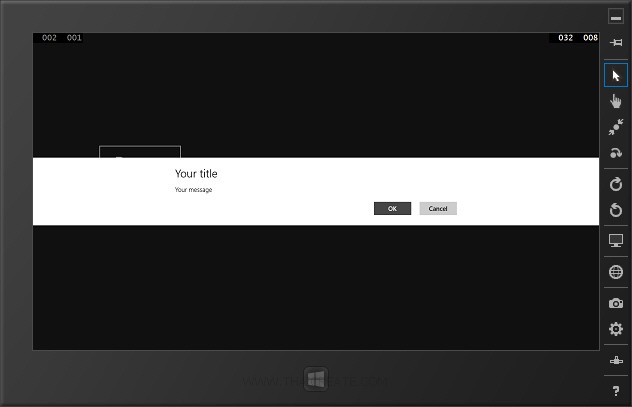Click the 002 frame counter
Screen dimensions: 632x407
(49, 38)
